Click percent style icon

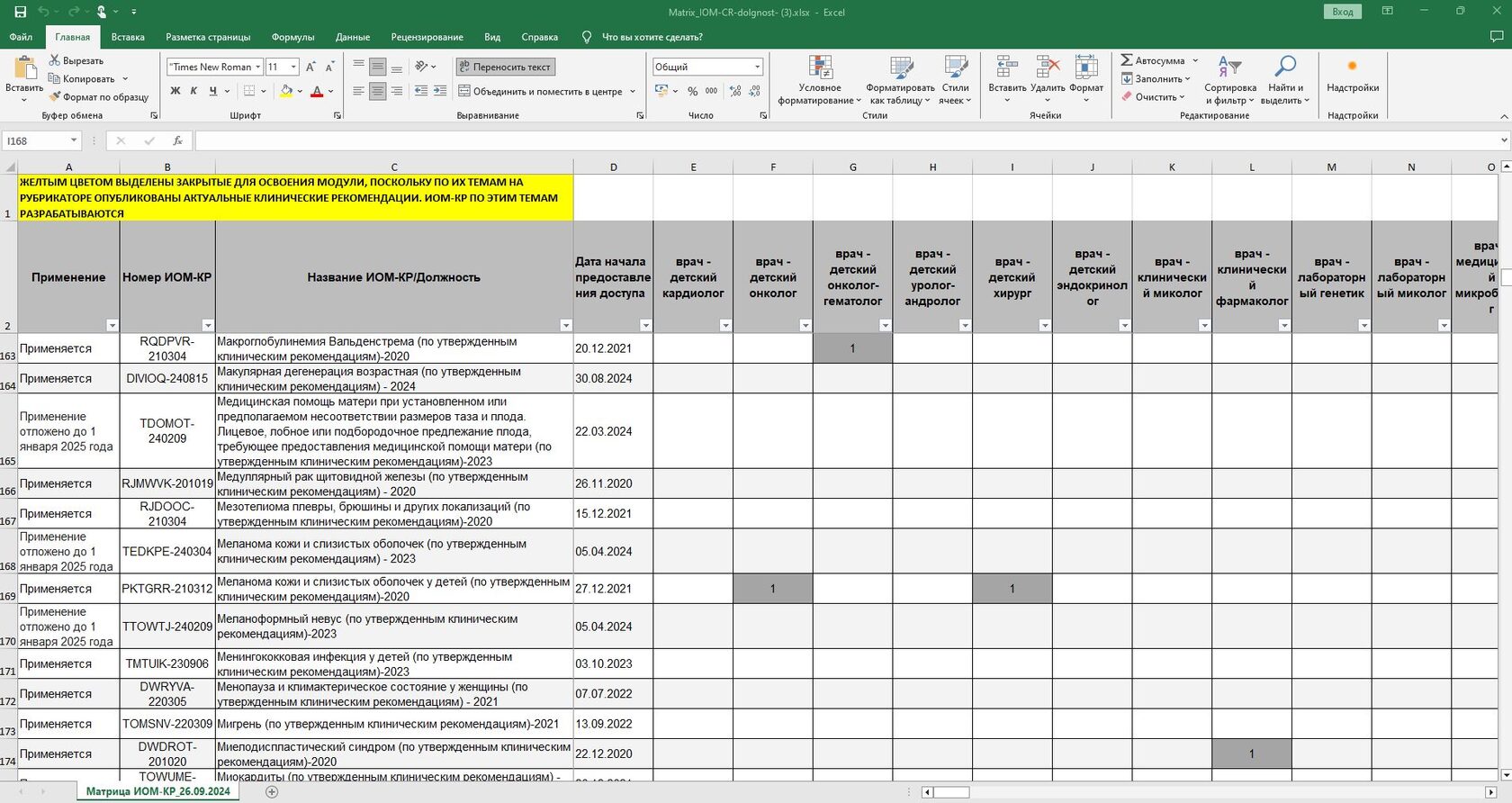pyautogui.click(x=692, y=91)
